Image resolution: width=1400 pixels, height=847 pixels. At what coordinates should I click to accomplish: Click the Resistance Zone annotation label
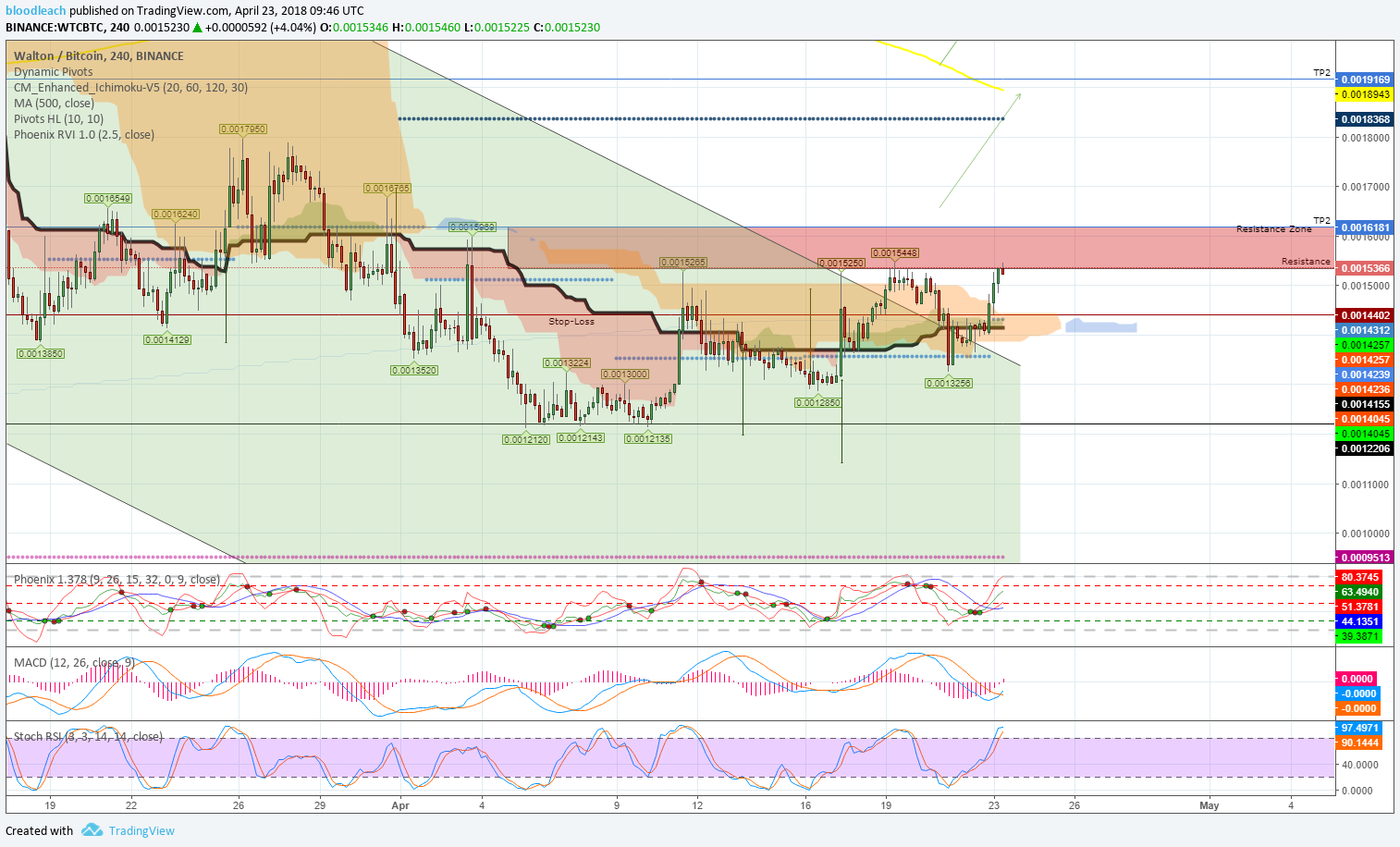pyautogui.click(x=1274, y=229)
